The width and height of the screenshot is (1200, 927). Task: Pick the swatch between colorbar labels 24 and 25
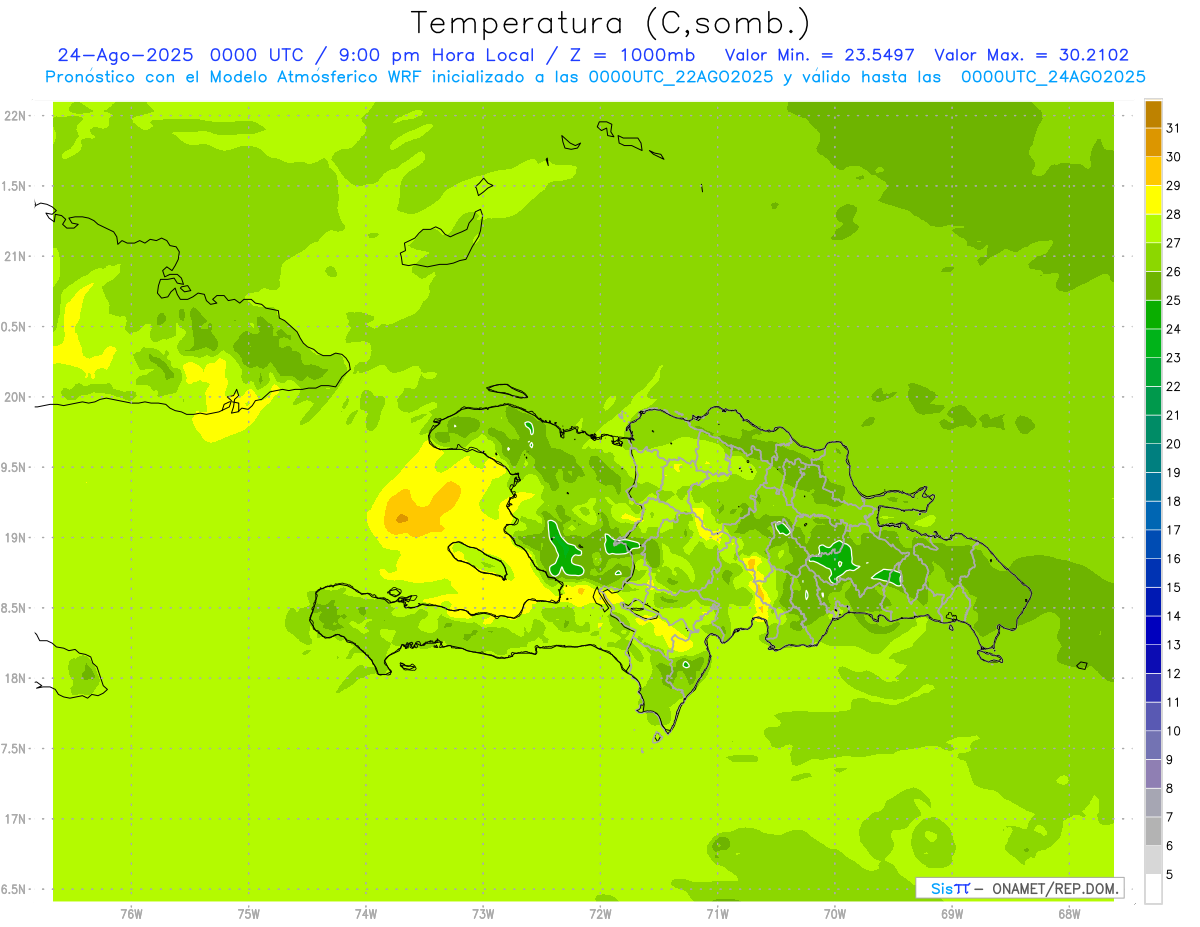pos(1153,315)
